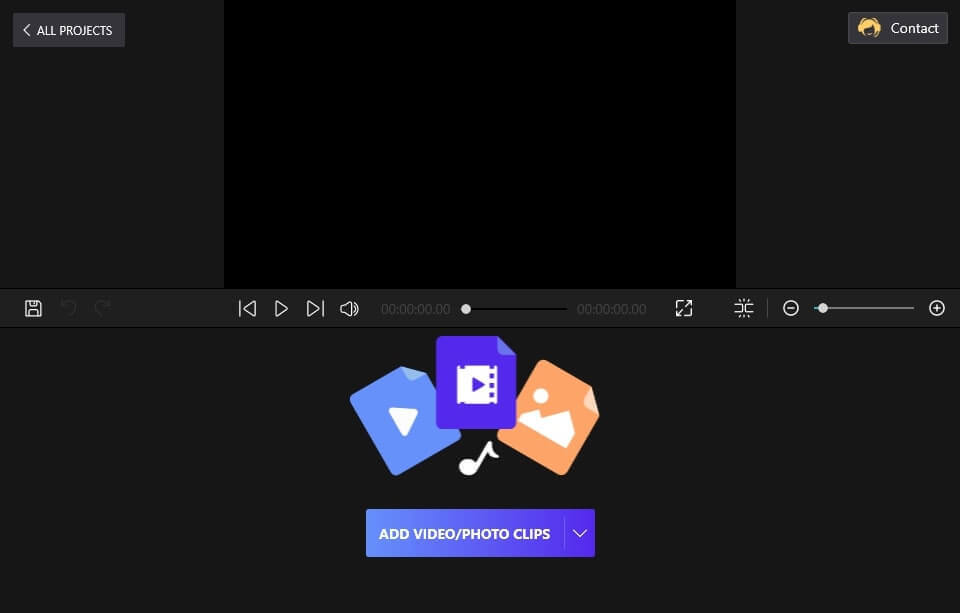Image resolution: width=960 pixels, height=613 pixels.
Task: Click the timeline zoom slider handle
Action: (823, 308)
